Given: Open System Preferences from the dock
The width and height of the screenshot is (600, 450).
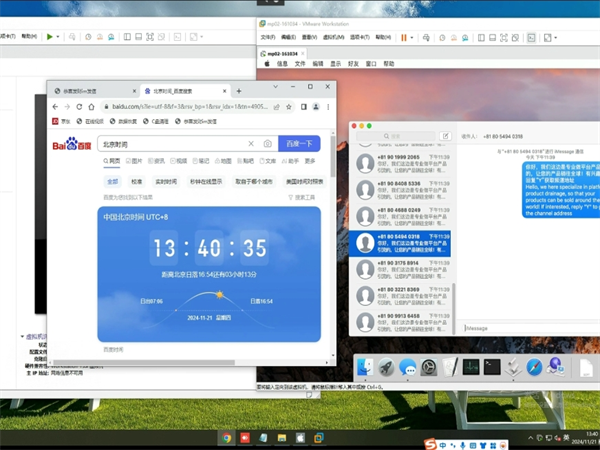Looking at the screenshot, I should click(x=429, y=367).
